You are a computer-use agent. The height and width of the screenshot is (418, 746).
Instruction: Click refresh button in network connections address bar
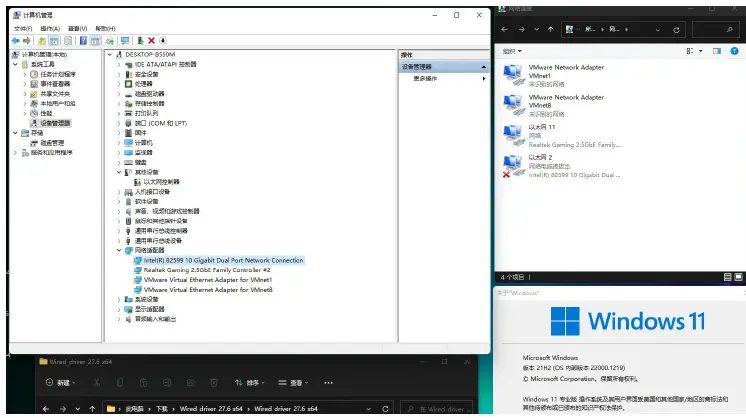(677, 30)
